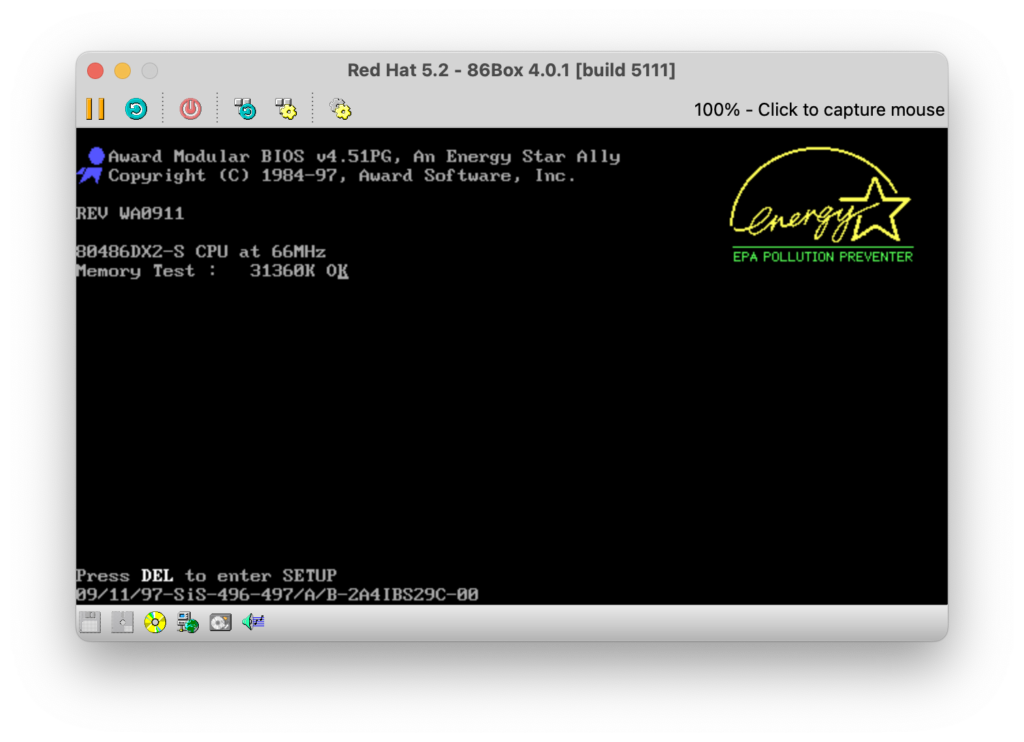Send Ctrl+Alt+Esc using toolbar icon

click(285, 109)
